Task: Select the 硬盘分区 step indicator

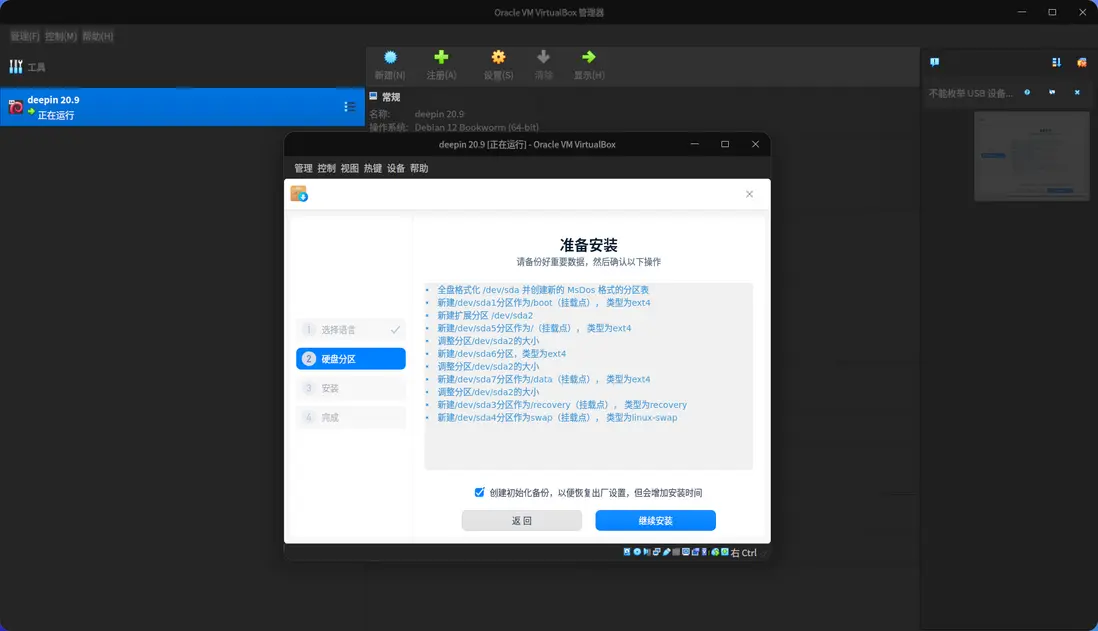Action: pos(350,358)
